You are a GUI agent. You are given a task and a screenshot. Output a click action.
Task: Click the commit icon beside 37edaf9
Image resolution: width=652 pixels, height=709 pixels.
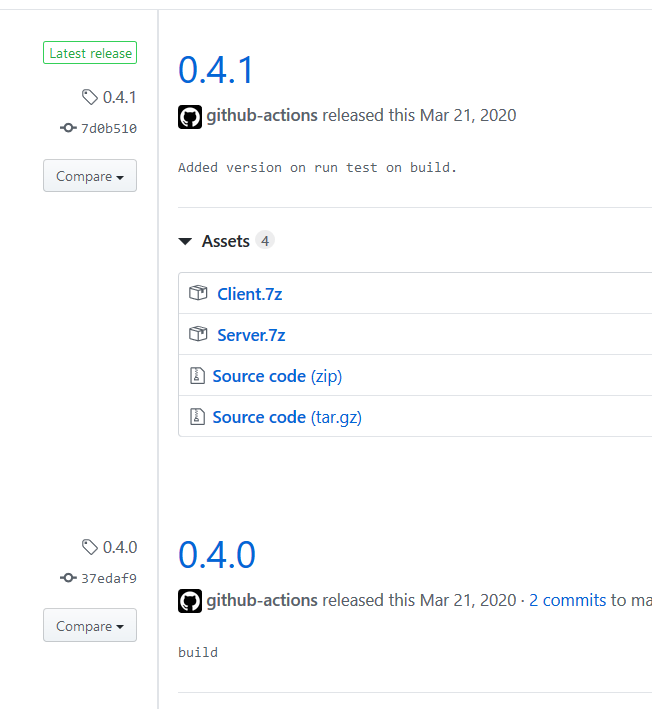click(x=68, y=578)
